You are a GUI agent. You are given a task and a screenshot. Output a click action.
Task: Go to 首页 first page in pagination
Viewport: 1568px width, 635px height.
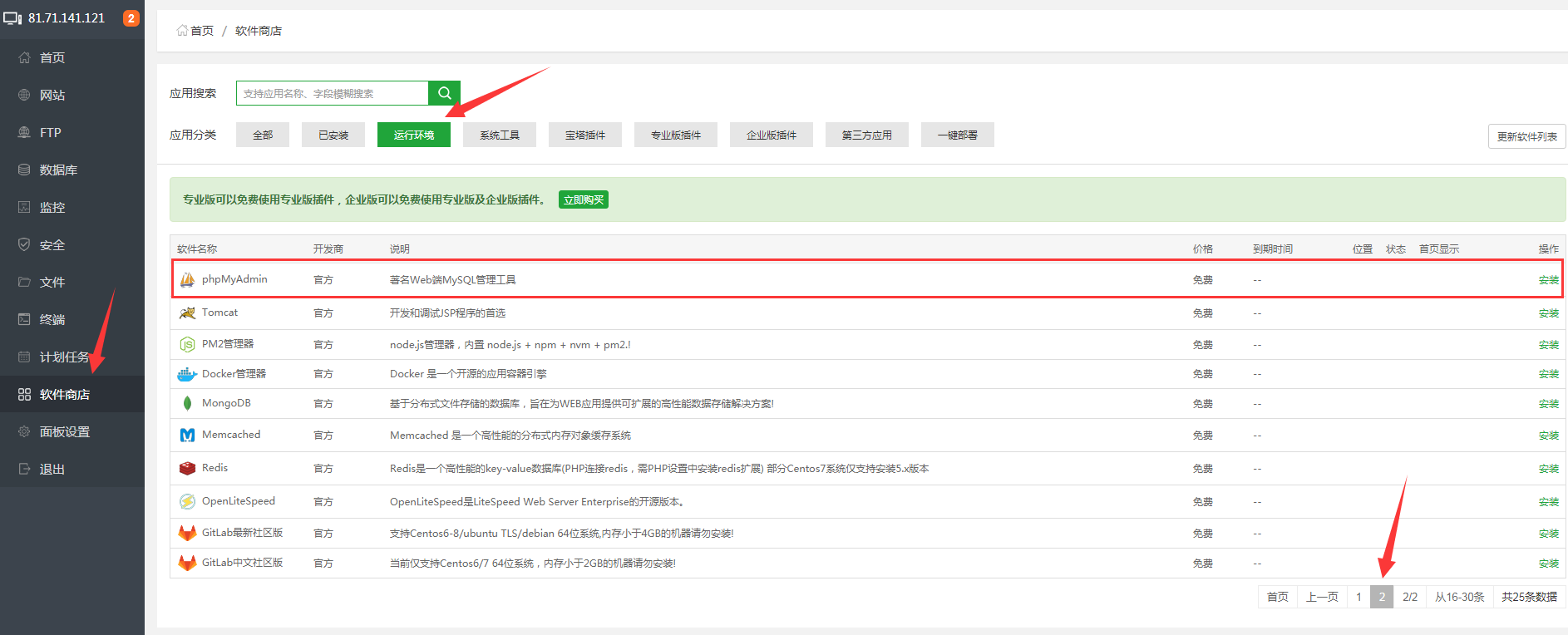[1278, 597]
